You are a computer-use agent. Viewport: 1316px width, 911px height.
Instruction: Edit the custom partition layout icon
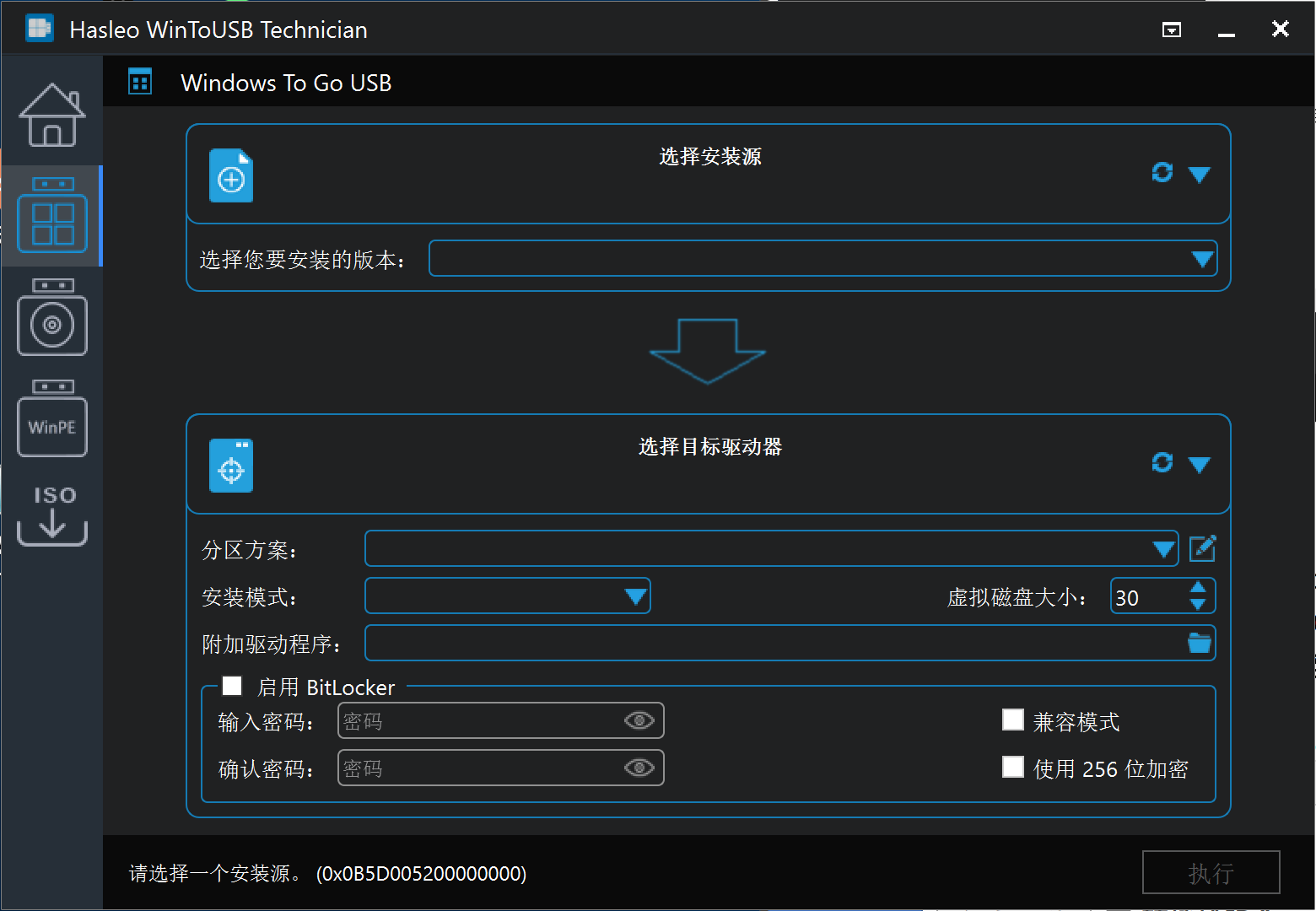[1202, 548]
